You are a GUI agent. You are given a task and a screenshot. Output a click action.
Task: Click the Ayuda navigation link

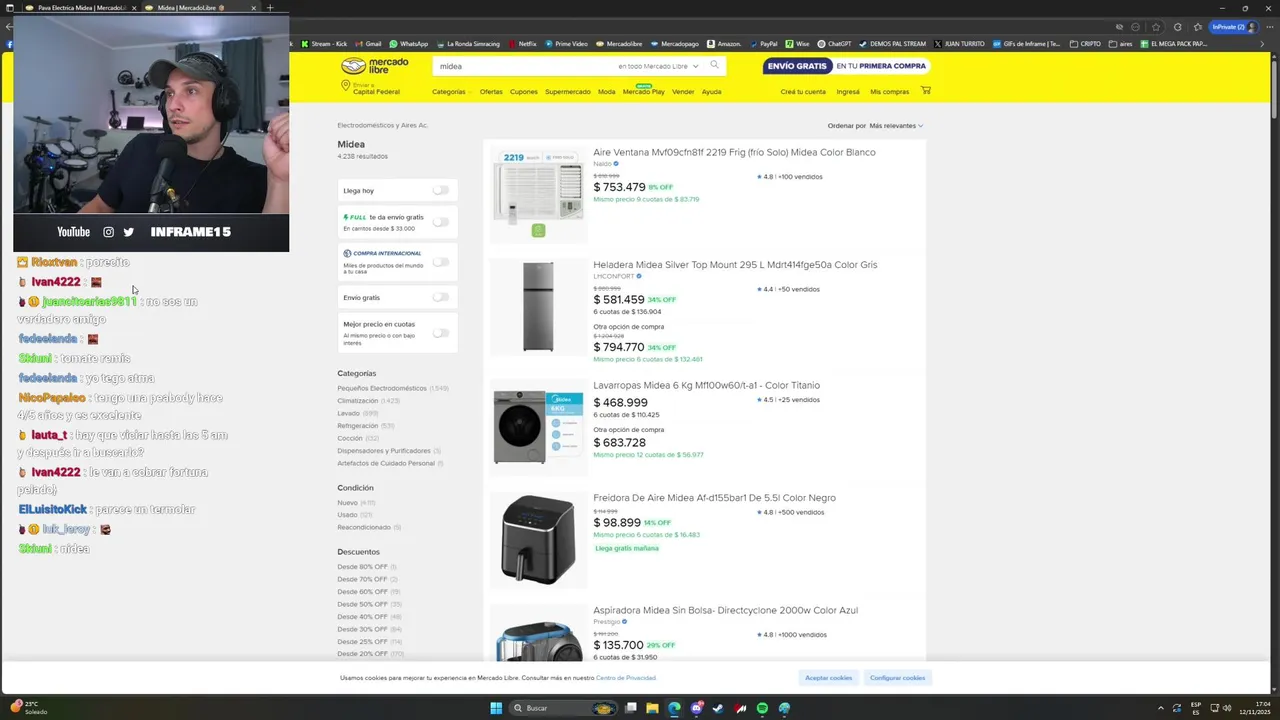(x=711, y=92)
